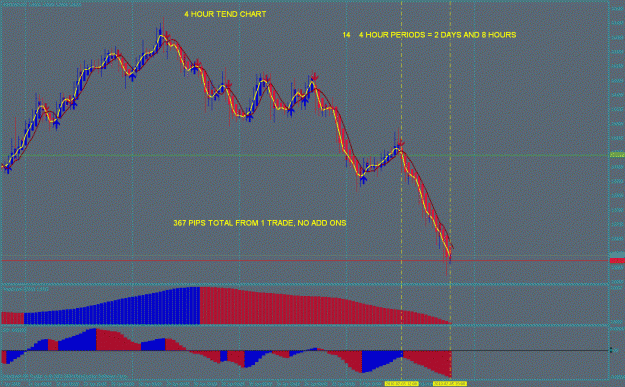625x387 pixels.
Task: Click the red price tag on the right axis
Action: (617, 261)
